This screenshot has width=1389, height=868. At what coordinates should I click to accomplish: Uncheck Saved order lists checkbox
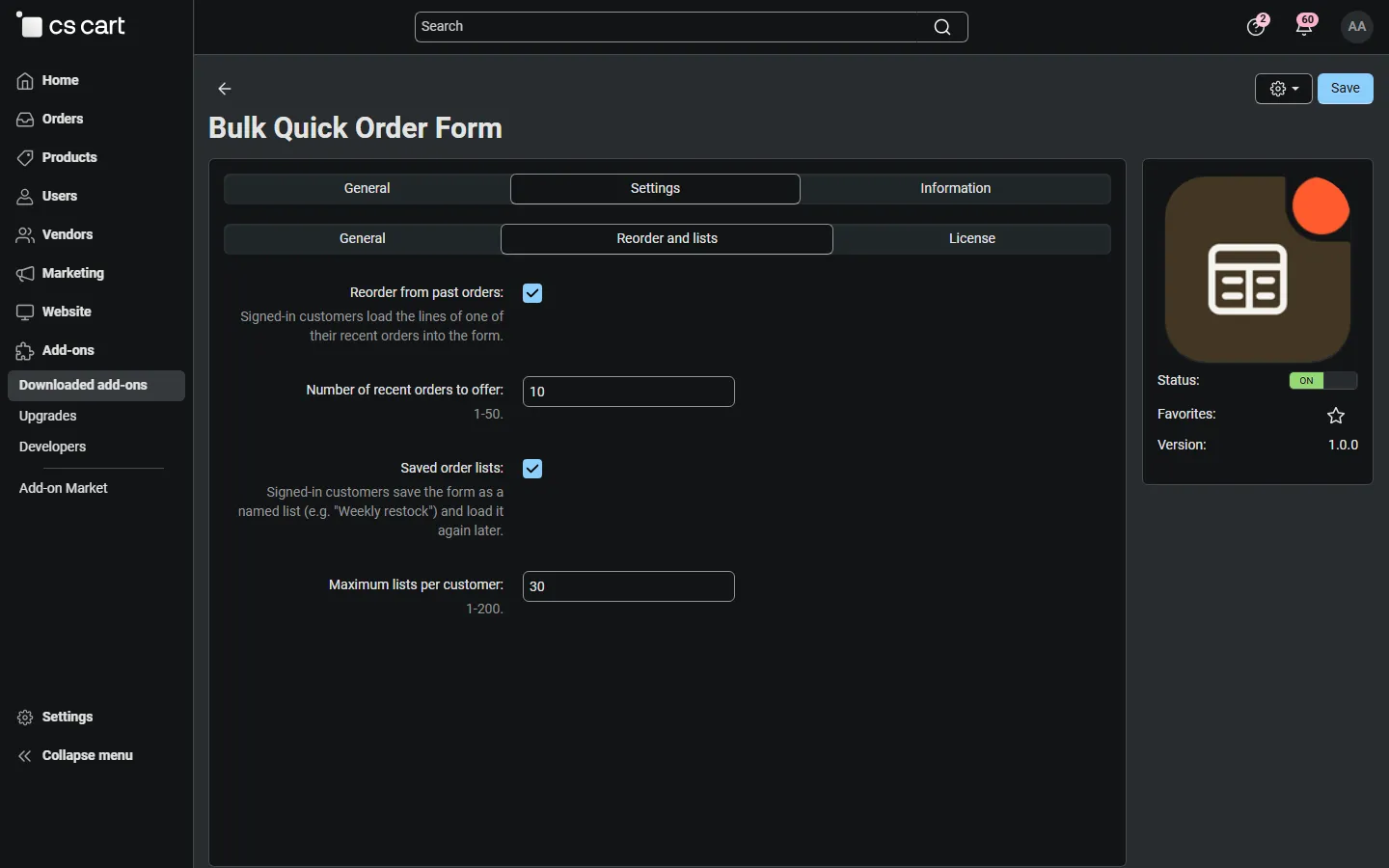click(532, 469)
